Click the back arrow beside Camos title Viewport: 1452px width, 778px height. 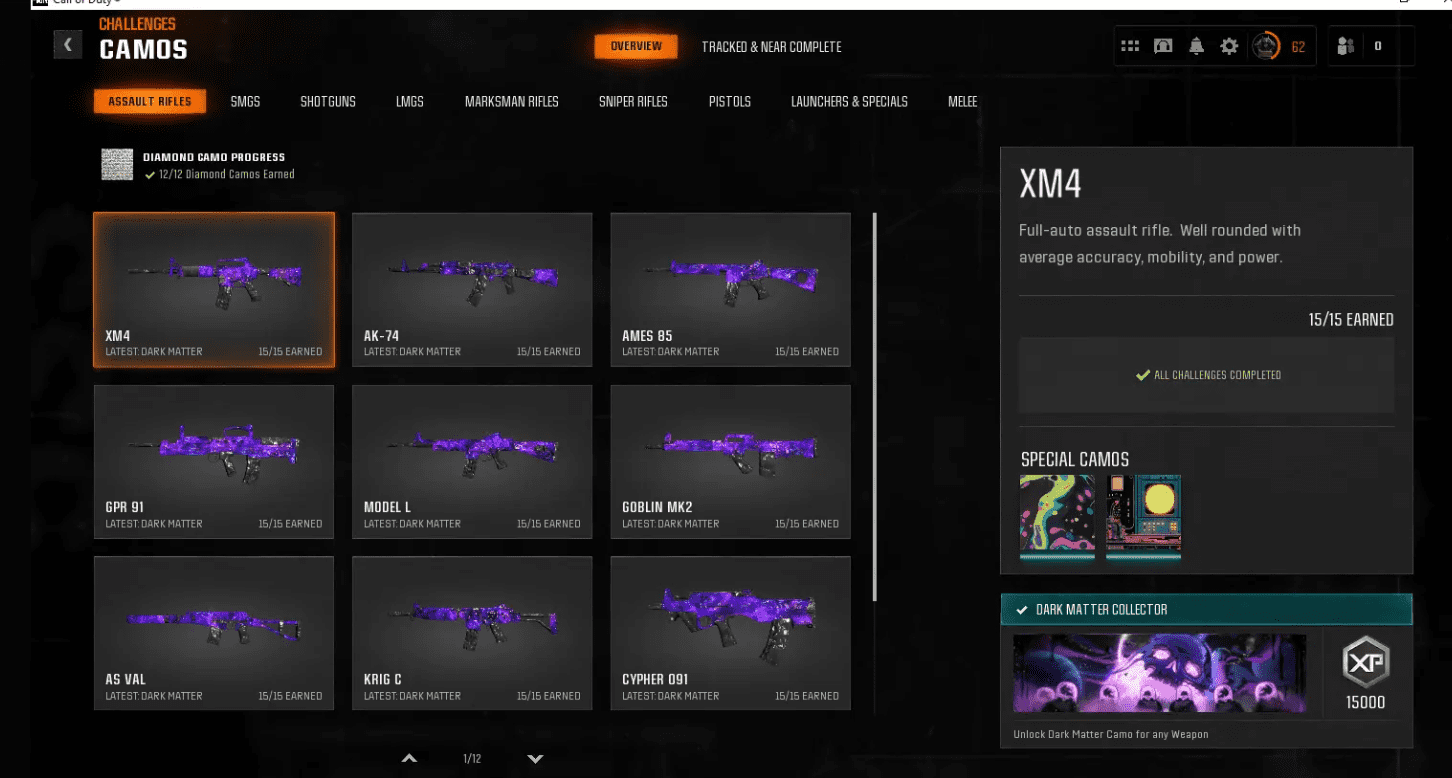tap(68, 45)
